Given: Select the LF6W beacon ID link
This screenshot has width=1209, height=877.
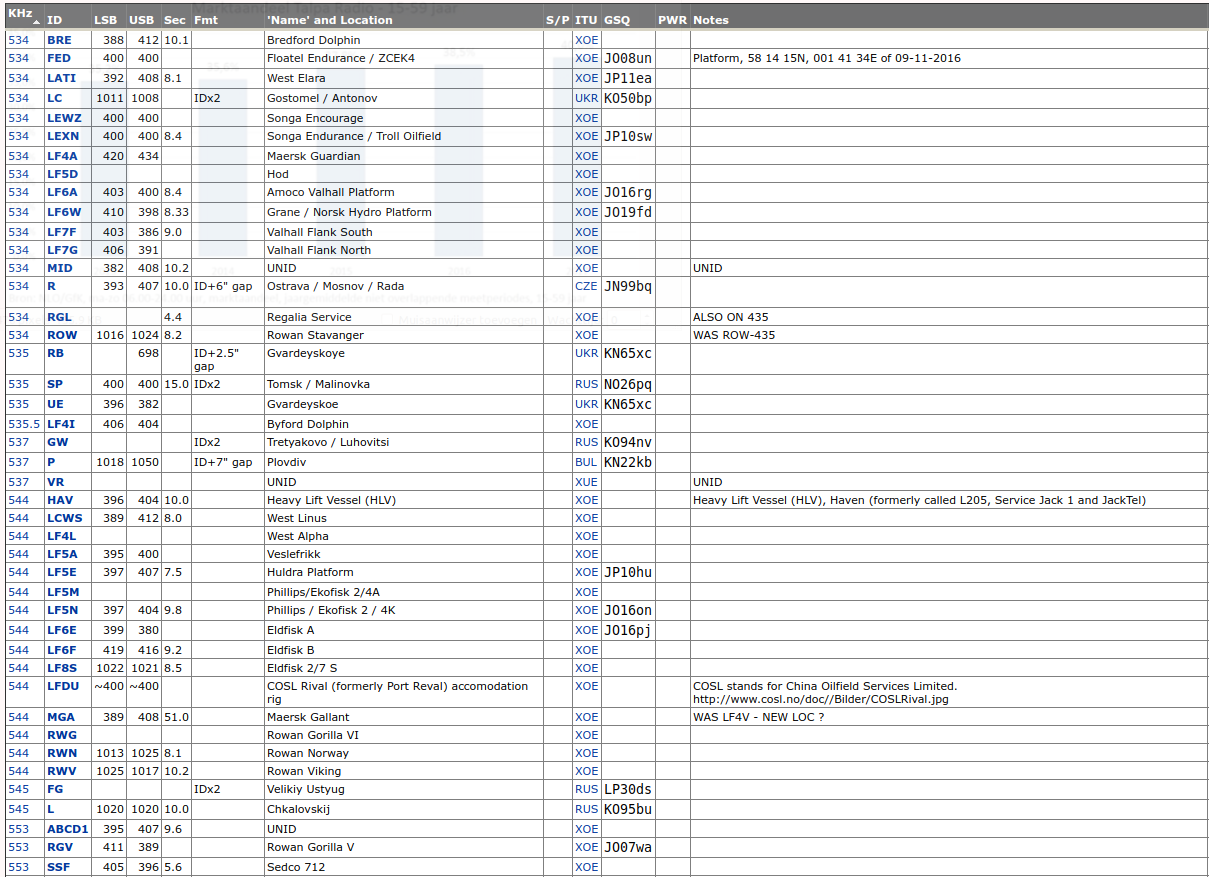Looking at the screenshot, I should coord(64,212).
